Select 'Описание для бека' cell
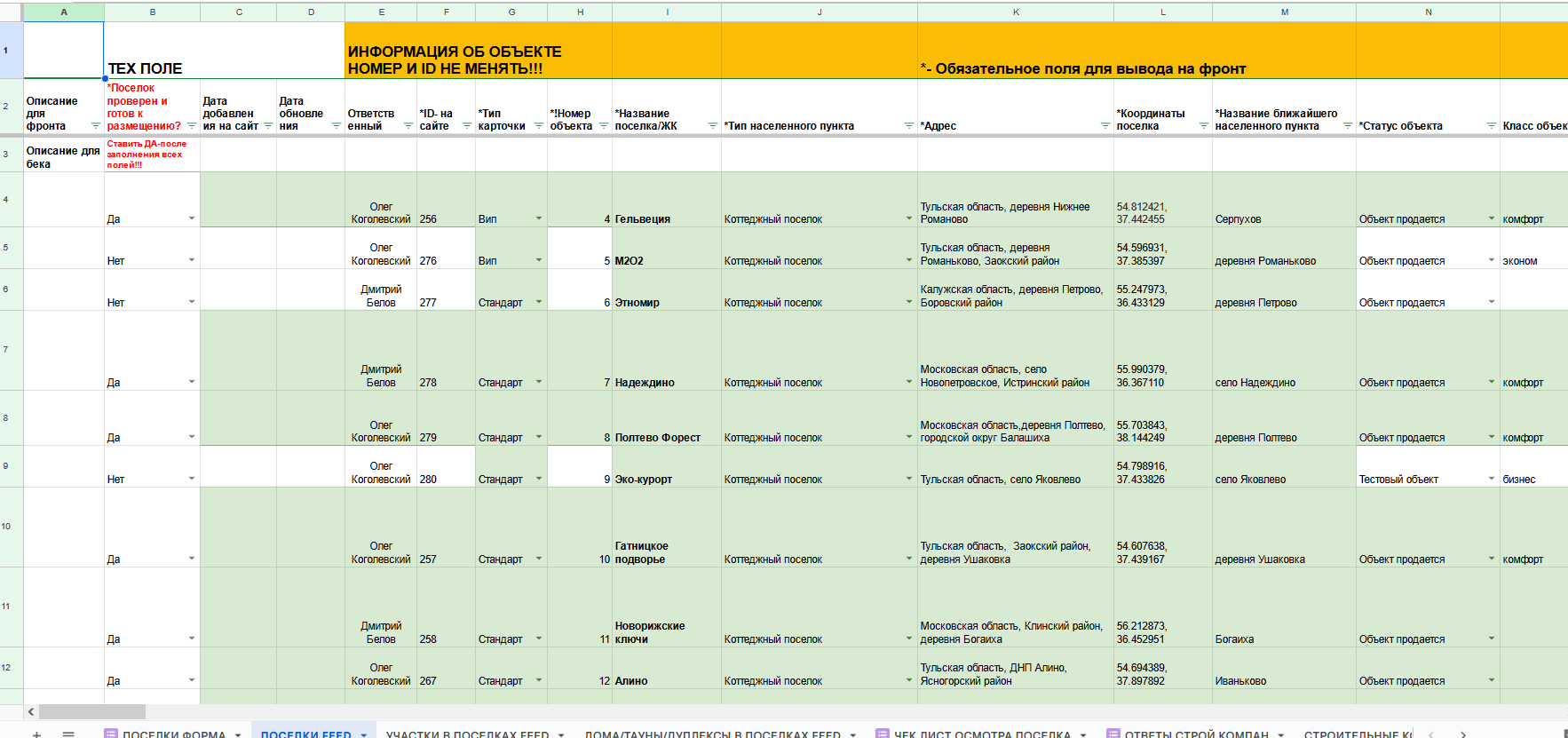The image size is (1568, 738). coord(64,155)
